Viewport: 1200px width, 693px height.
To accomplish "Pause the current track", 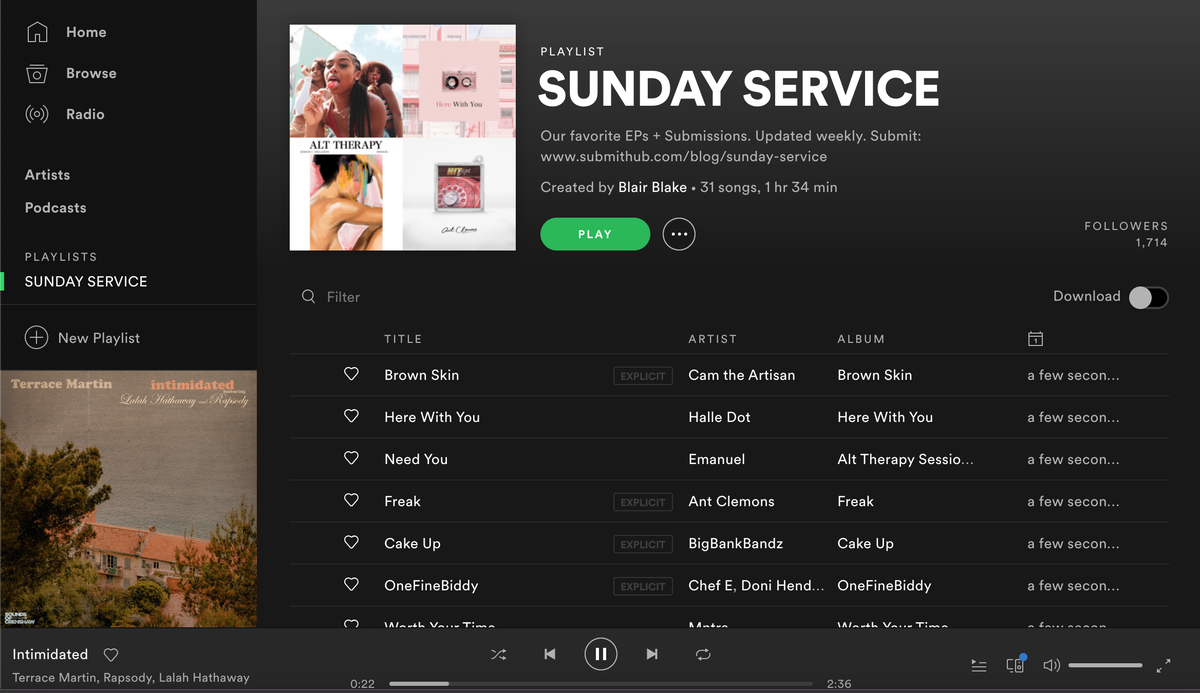I will pyautogui.click(x=601, y=654).
